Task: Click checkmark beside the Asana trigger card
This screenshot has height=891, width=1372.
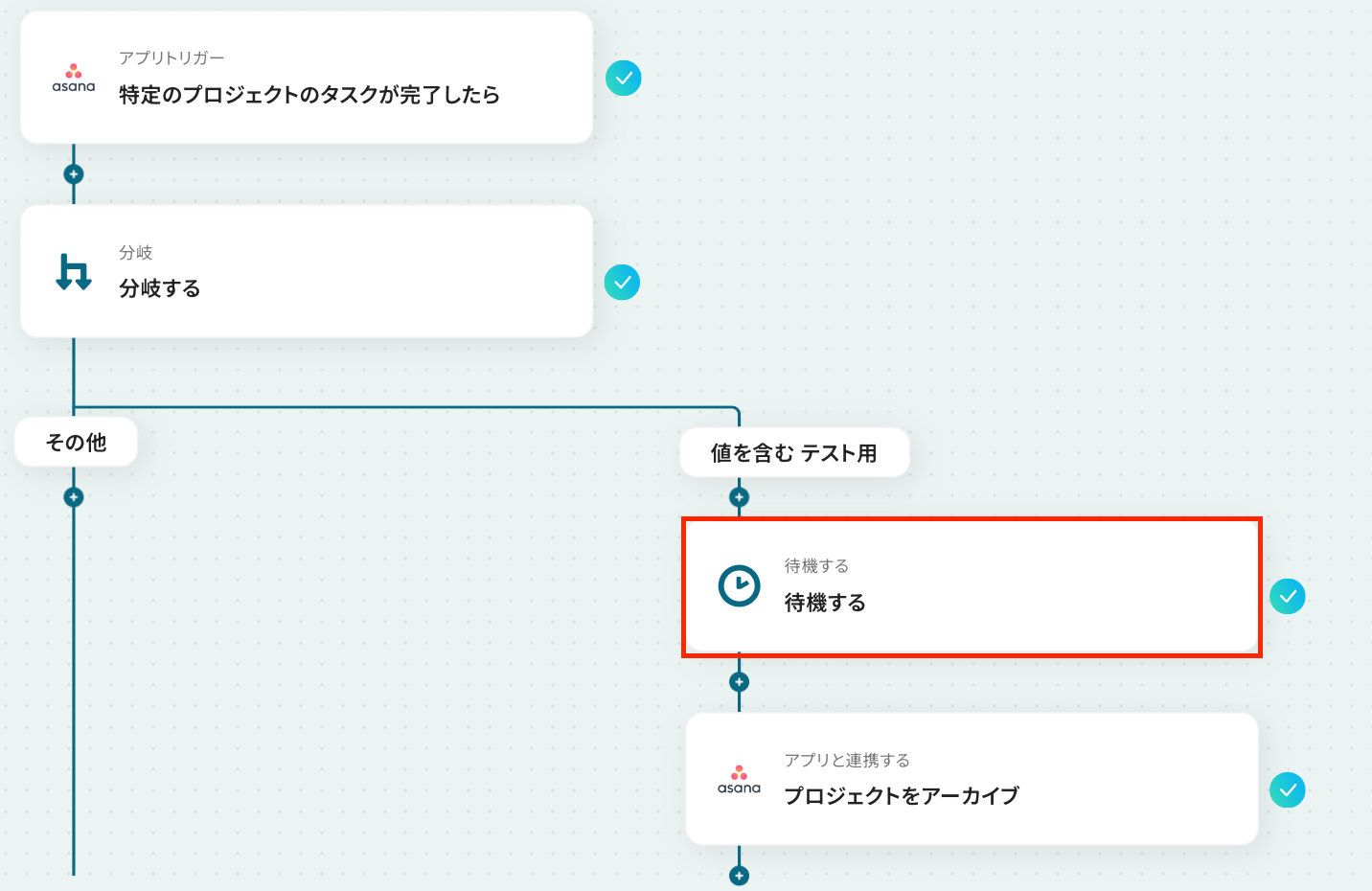Action: click(x=624, y=79)
